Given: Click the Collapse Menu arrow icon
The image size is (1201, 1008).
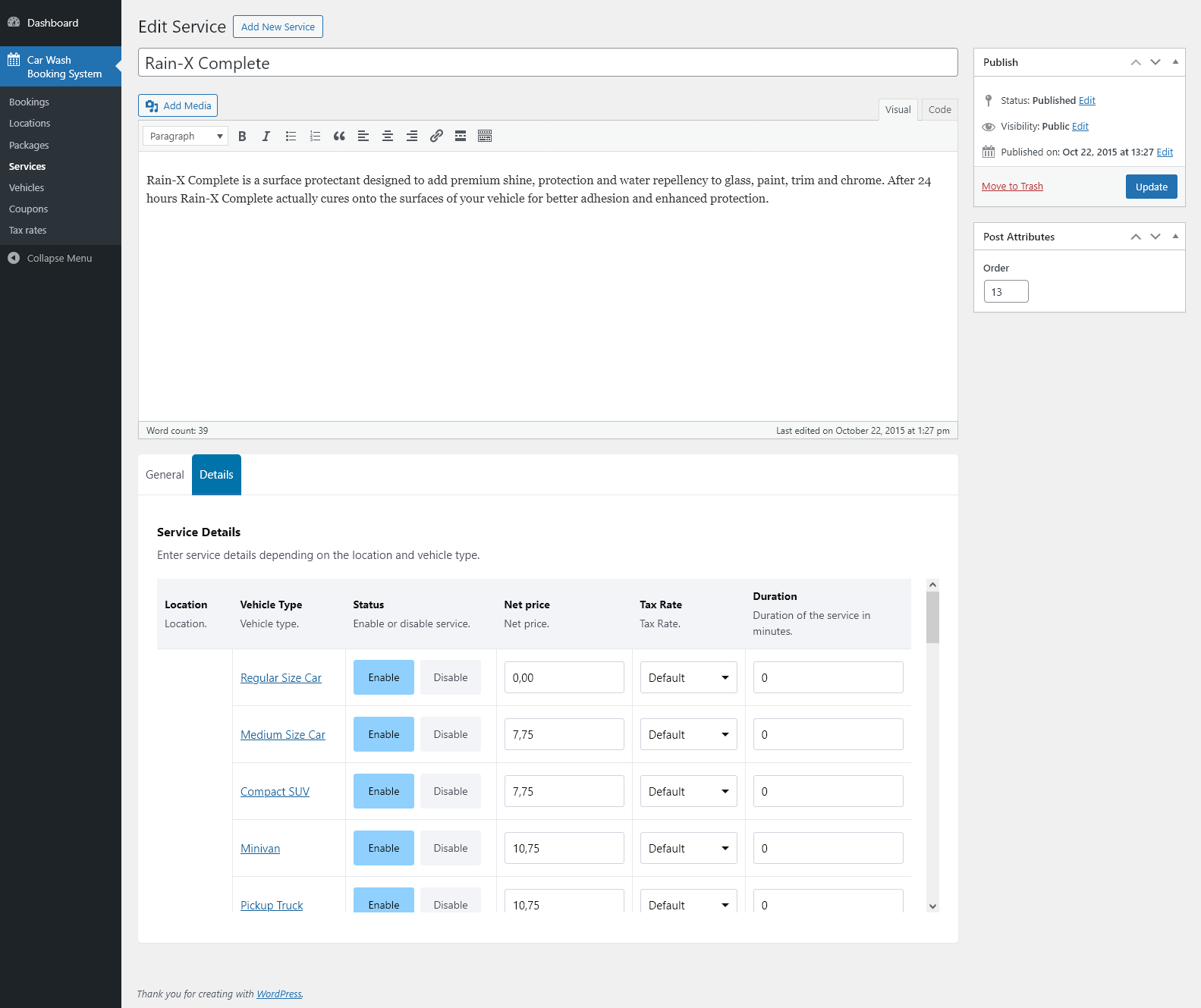Looking at the screenshot, I should point(14,258).
